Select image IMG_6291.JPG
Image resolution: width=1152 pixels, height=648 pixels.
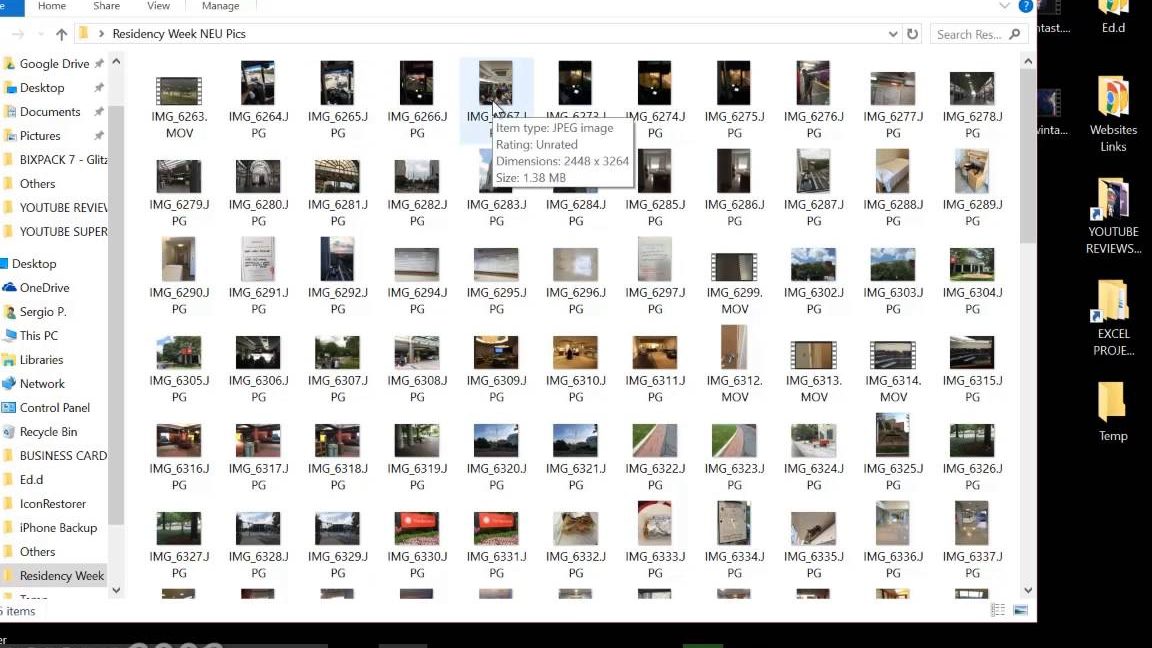(259, 278)
